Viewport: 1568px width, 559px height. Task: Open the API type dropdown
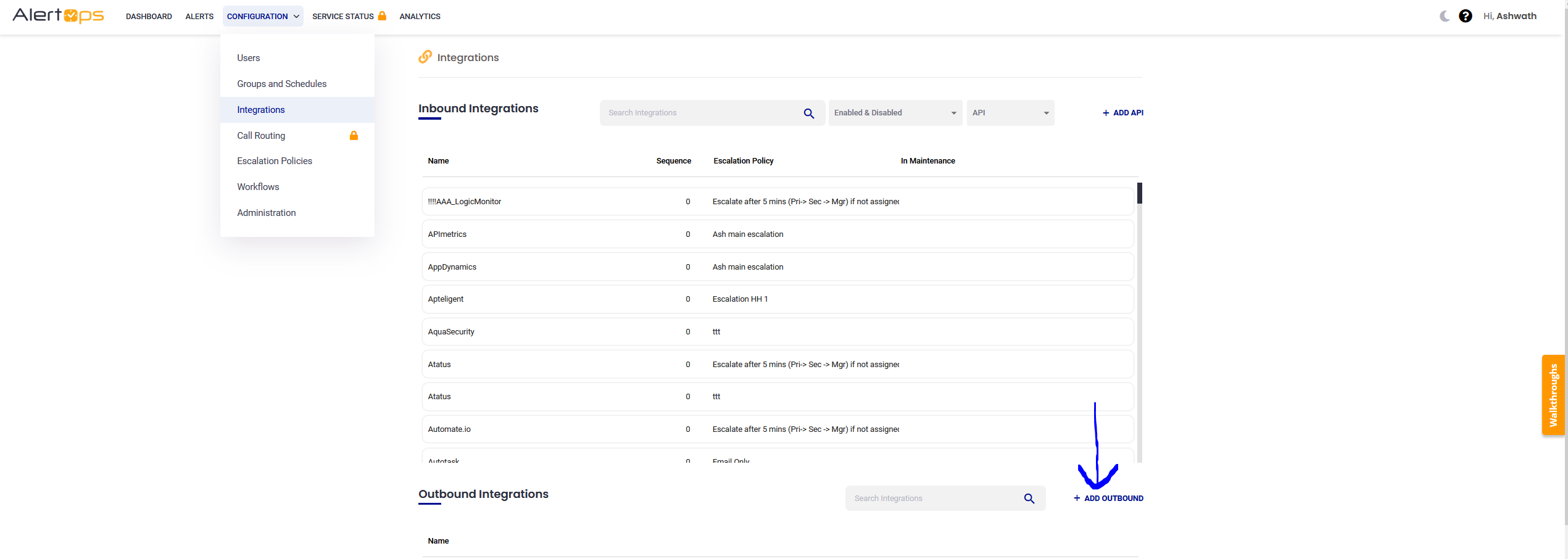[x=1010, y=113]
